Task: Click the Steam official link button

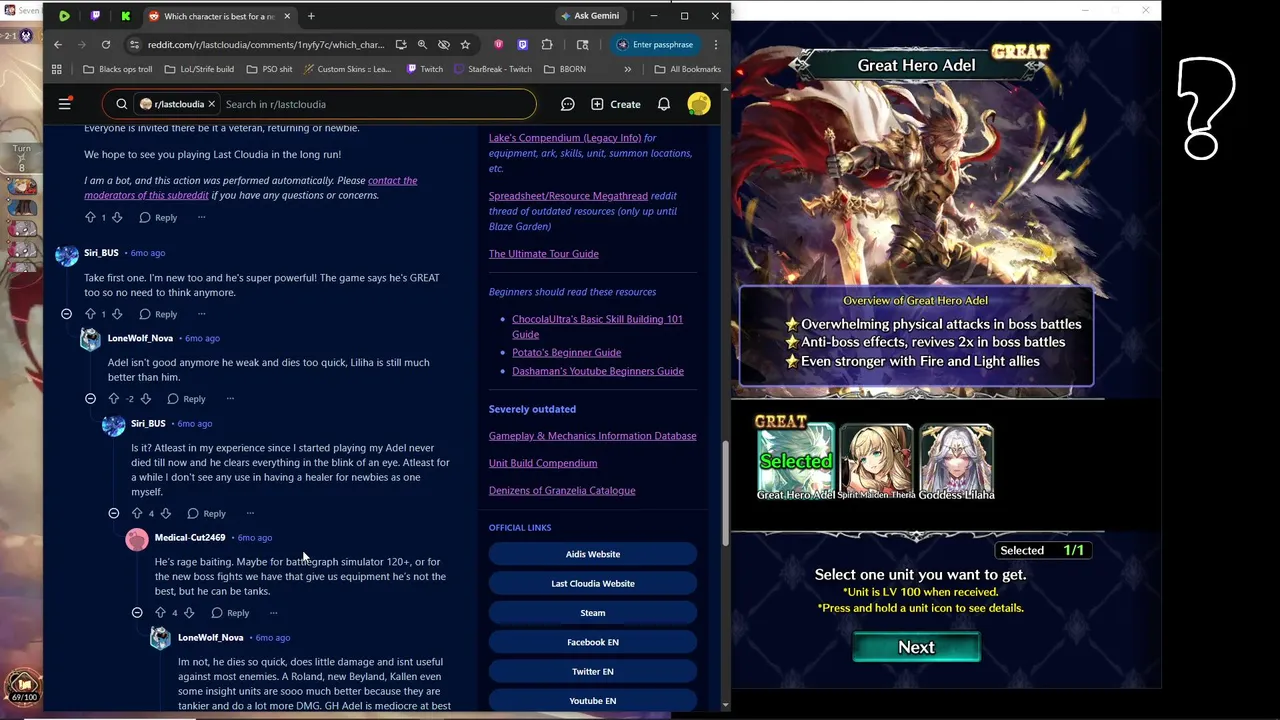Action: (x=593, y=613)
